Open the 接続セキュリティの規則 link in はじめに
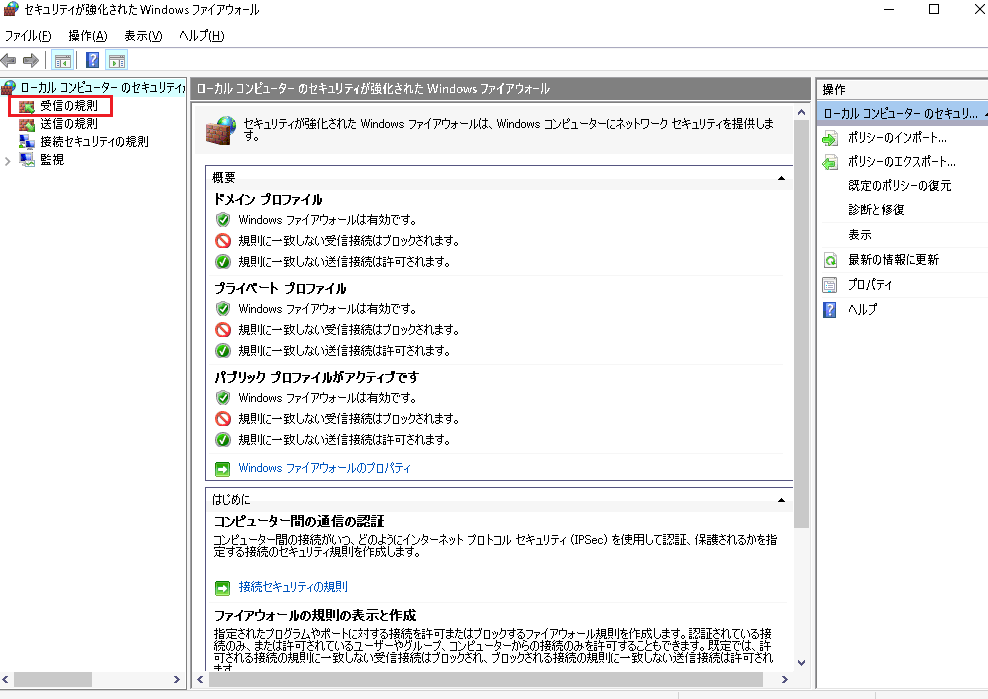Screen dimensions: 988x699 click(293, 587)
